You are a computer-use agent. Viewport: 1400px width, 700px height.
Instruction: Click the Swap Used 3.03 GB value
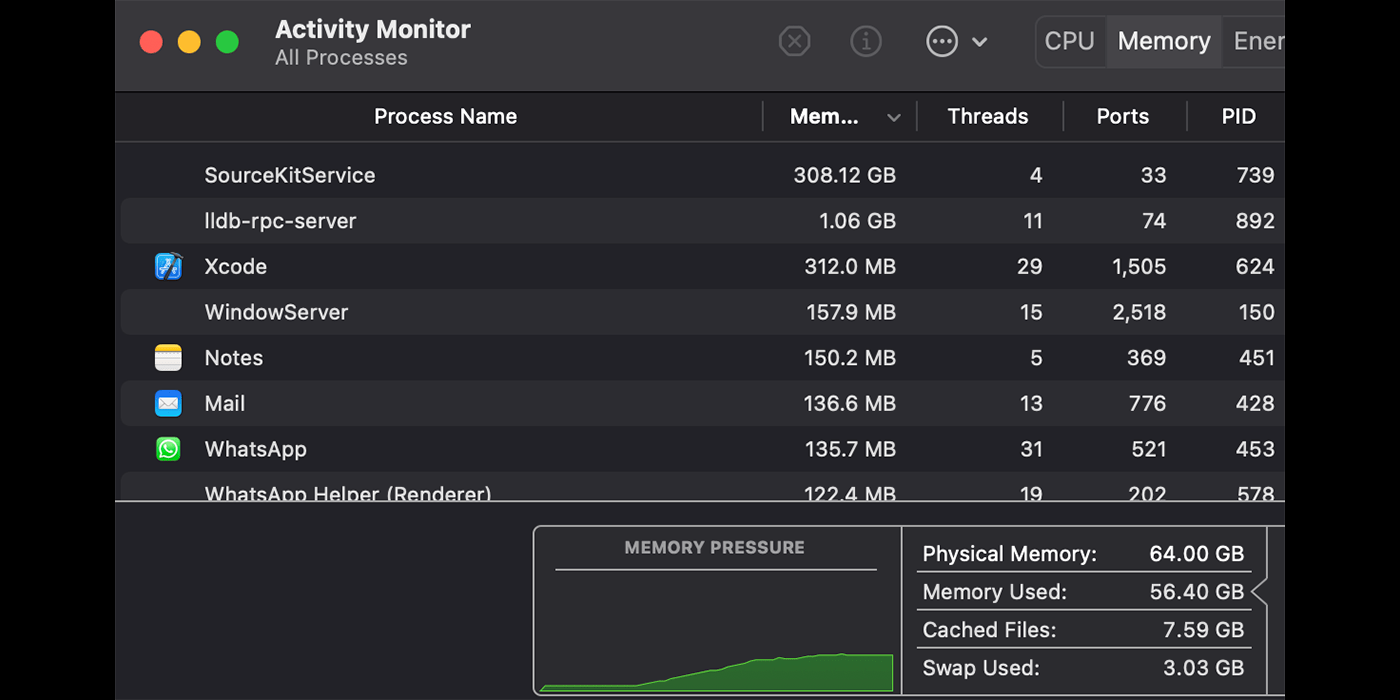pos(1205,668)
